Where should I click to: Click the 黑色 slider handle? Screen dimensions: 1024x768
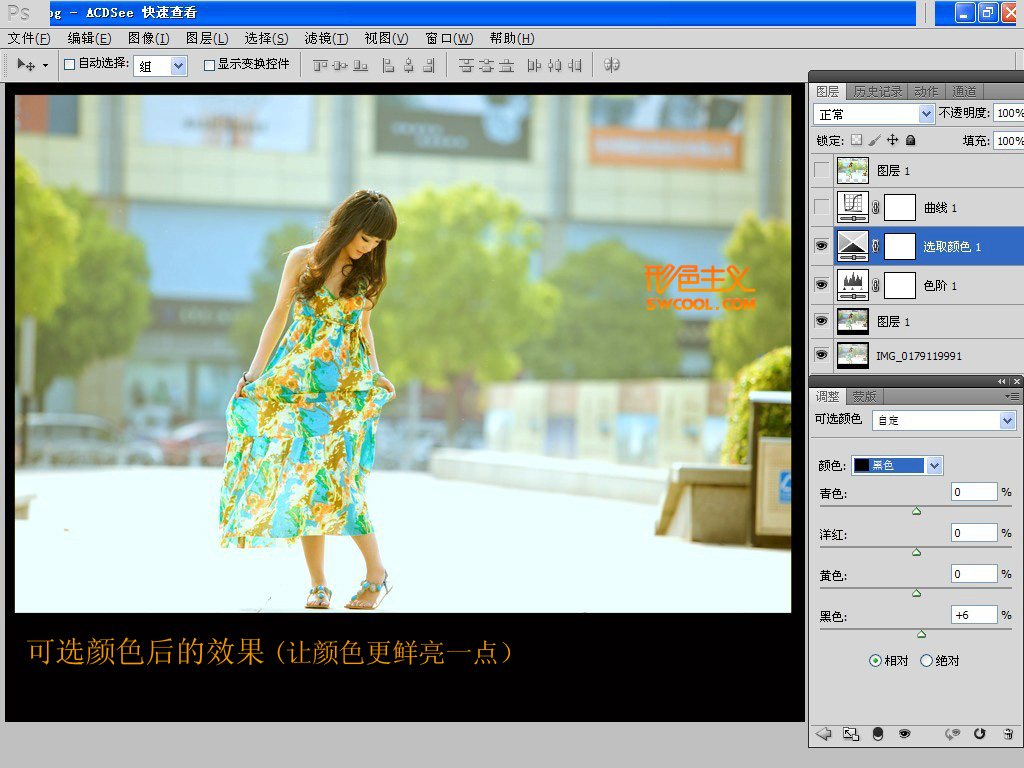921,634
